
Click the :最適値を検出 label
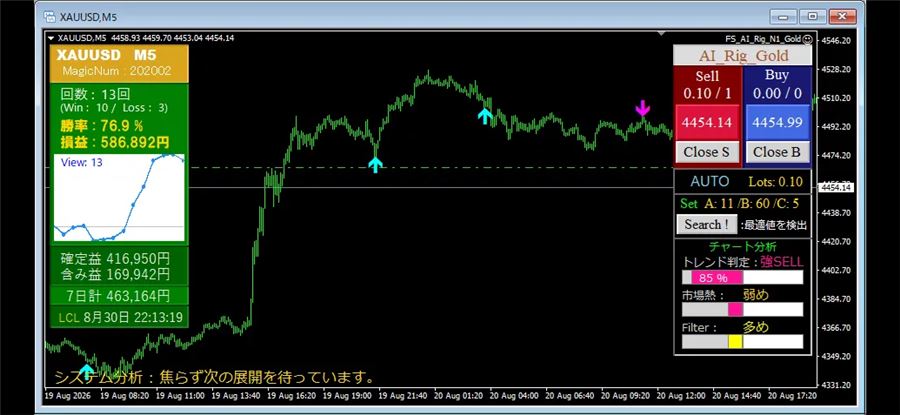click(x=773, y=225)
